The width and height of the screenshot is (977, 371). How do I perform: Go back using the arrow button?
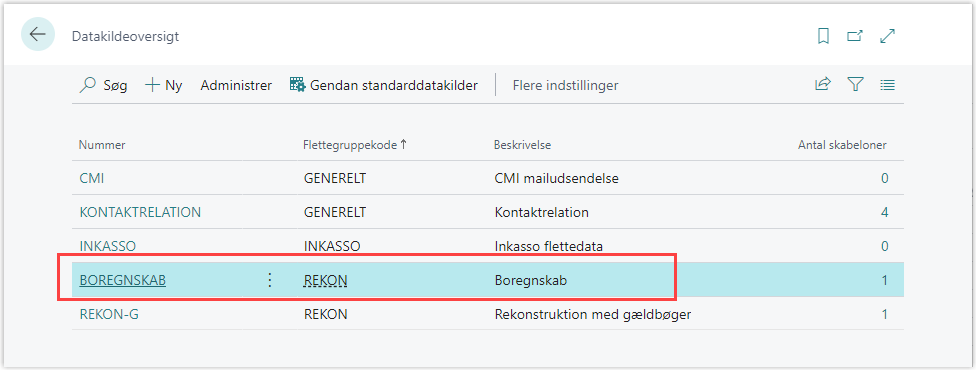38,34
